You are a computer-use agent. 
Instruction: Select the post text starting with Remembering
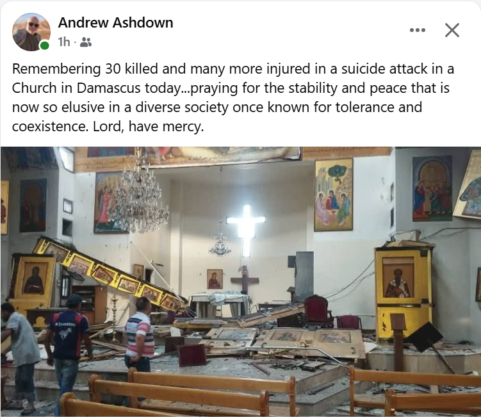click(233, 98)
